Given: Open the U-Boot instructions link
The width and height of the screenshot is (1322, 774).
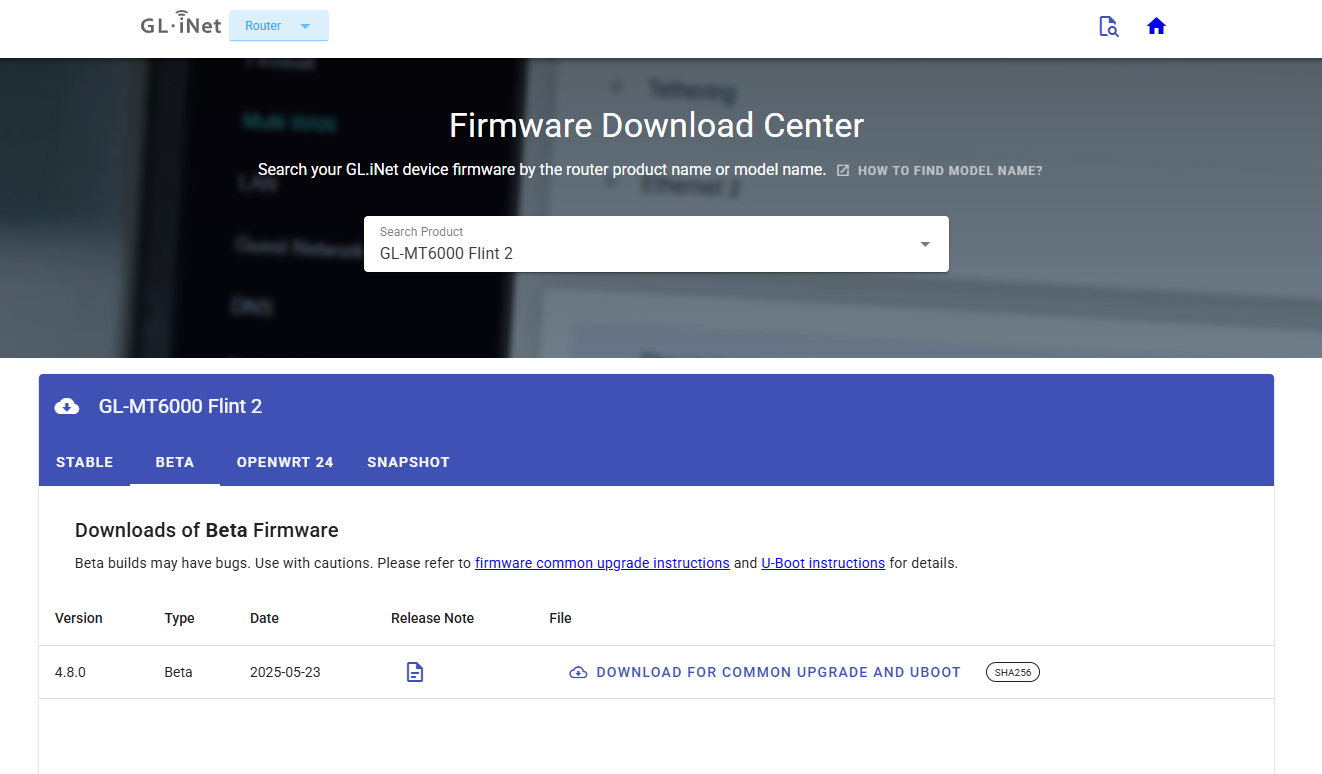Looking at the screenshot, I should pos(823,563).
